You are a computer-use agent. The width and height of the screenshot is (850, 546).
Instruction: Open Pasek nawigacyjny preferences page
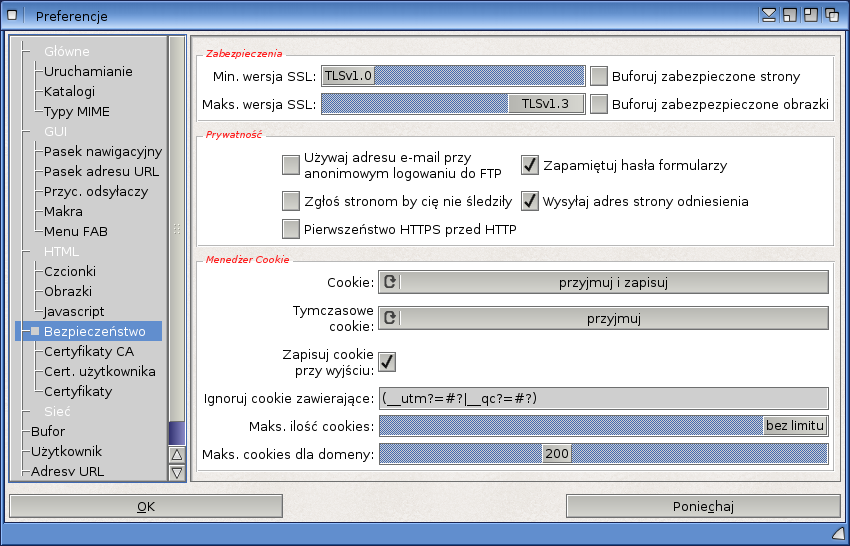(x=103, y=152)
